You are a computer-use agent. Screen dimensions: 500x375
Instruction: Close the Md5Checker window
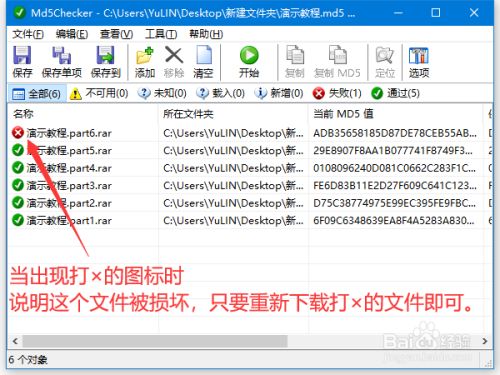[474, 13]
